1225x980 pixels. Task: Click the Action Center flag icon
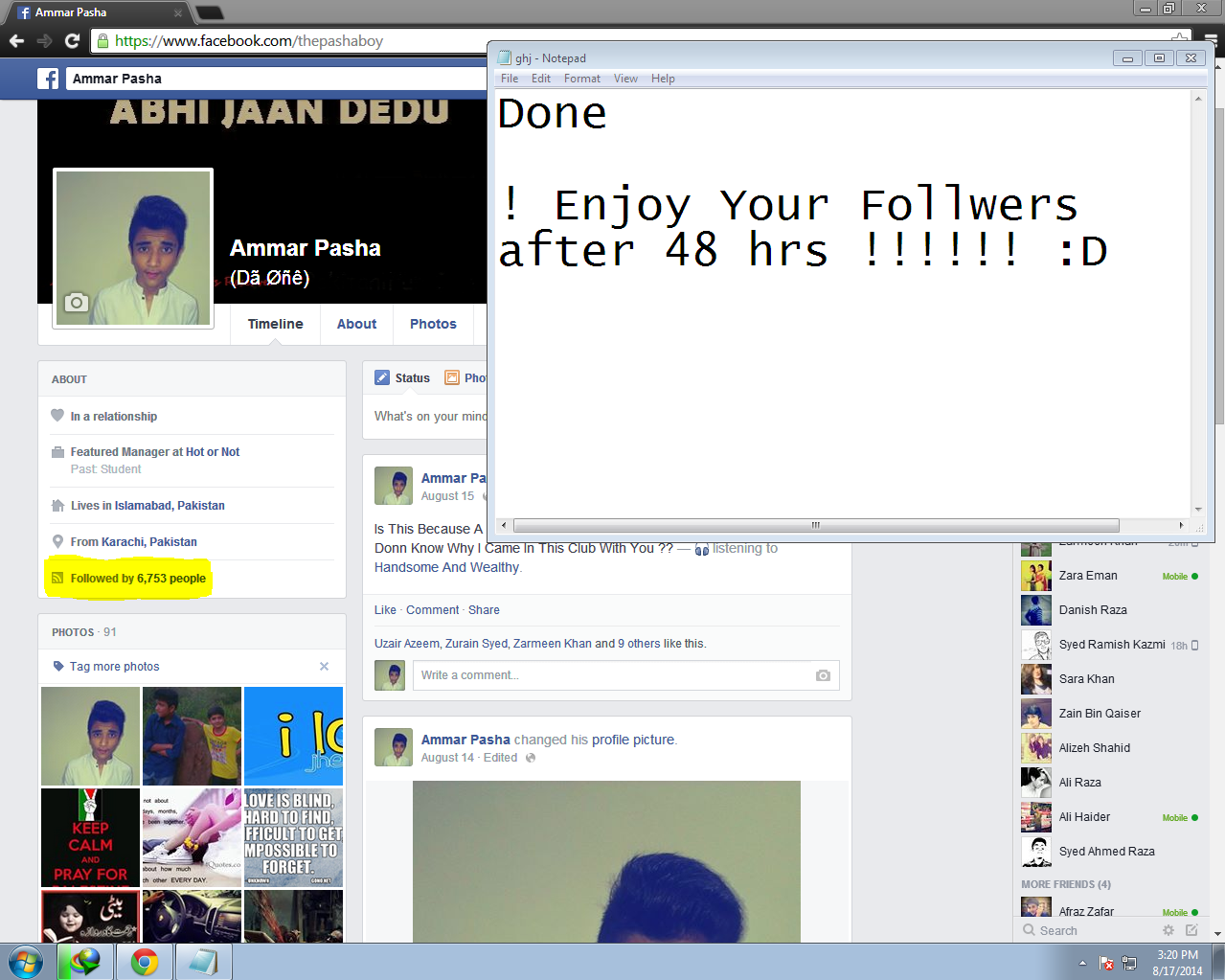(1106, 963)
